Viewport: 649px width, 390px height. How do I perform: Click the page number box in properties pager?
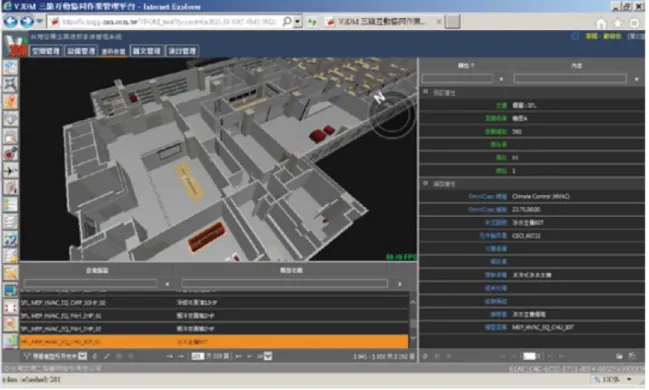pyautogui.click(x=529, y=356)
